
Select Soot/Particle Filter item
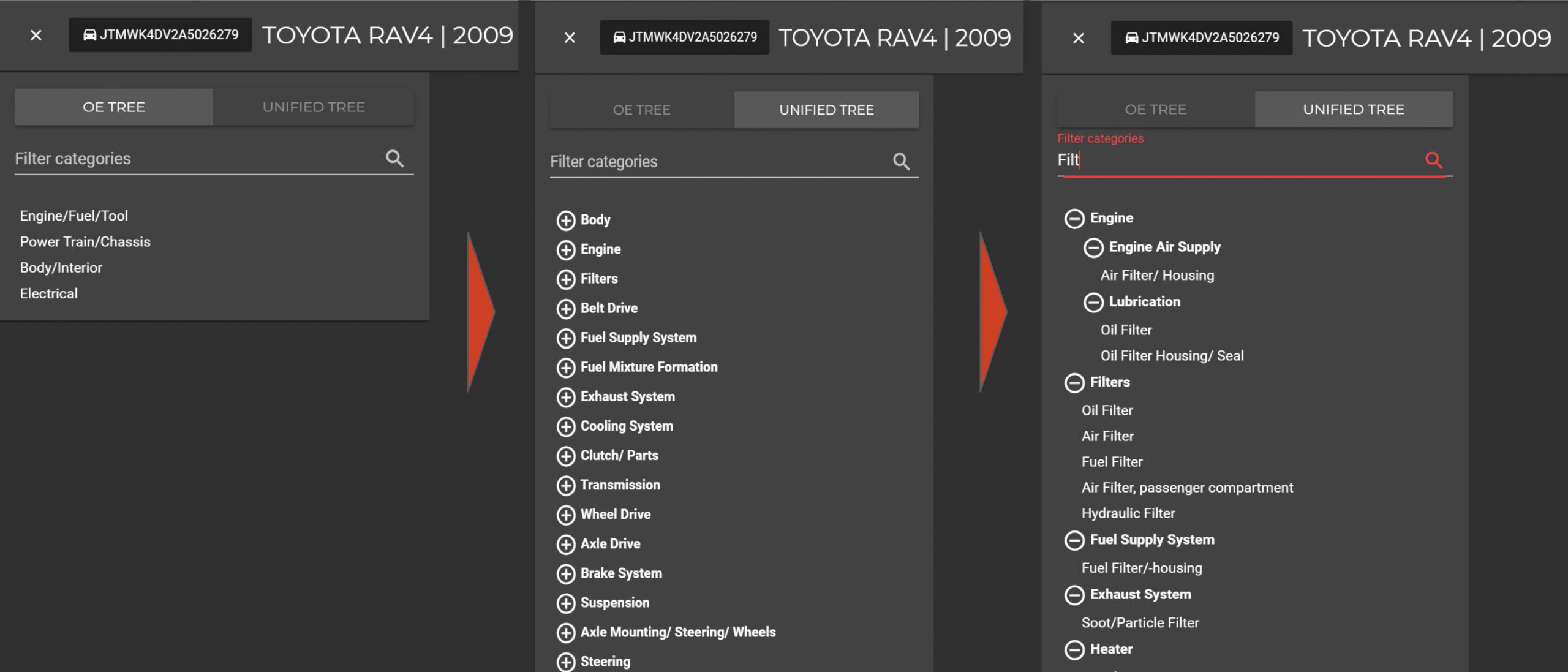coord(1140,622)
